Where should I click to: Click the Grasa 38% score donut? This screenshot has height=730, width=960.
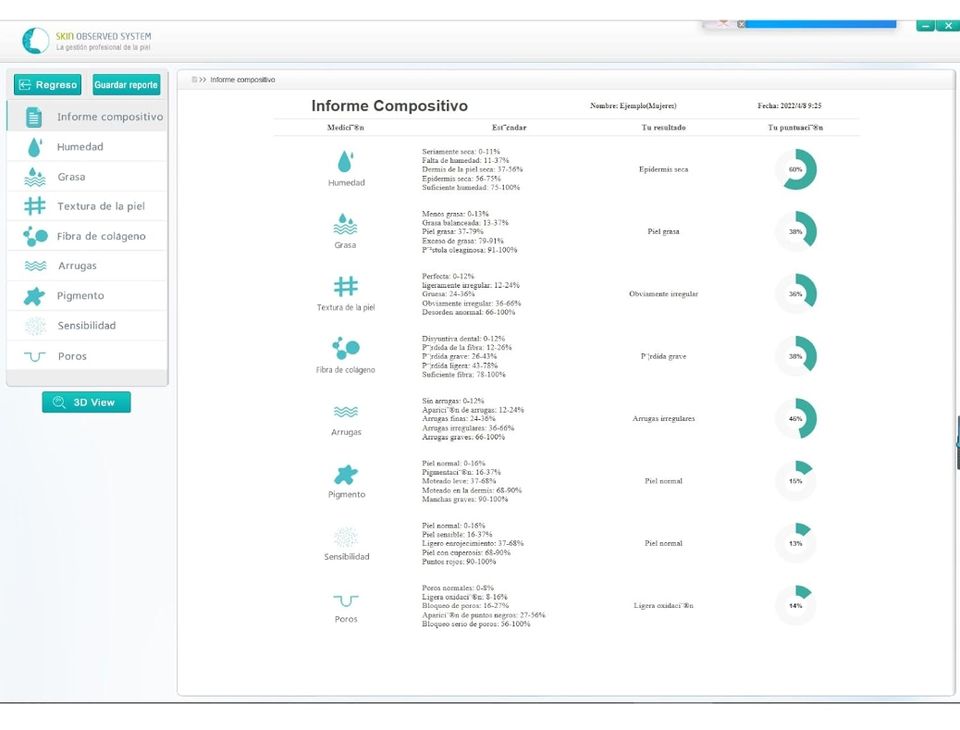(x=795, y=231)
